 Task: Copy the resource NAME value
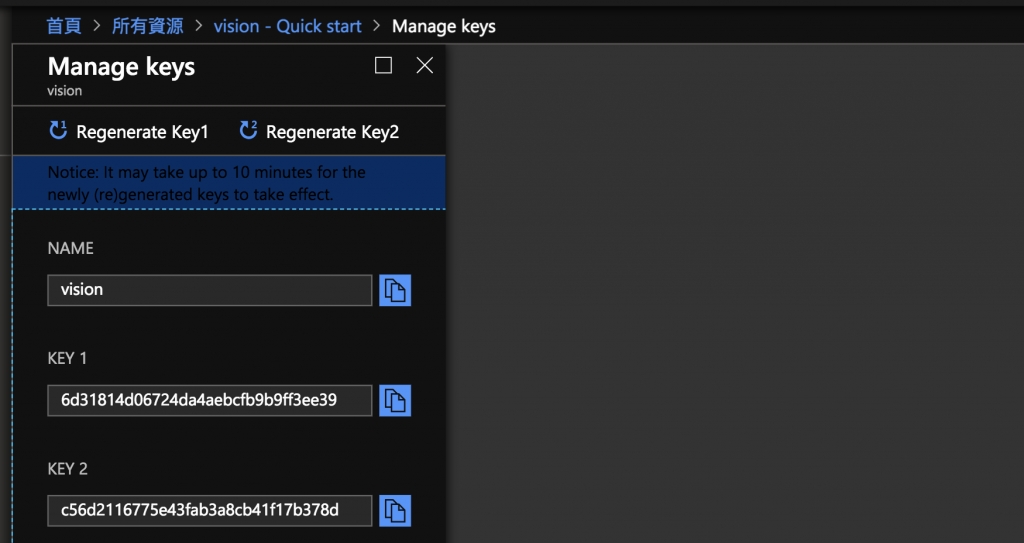395,291
